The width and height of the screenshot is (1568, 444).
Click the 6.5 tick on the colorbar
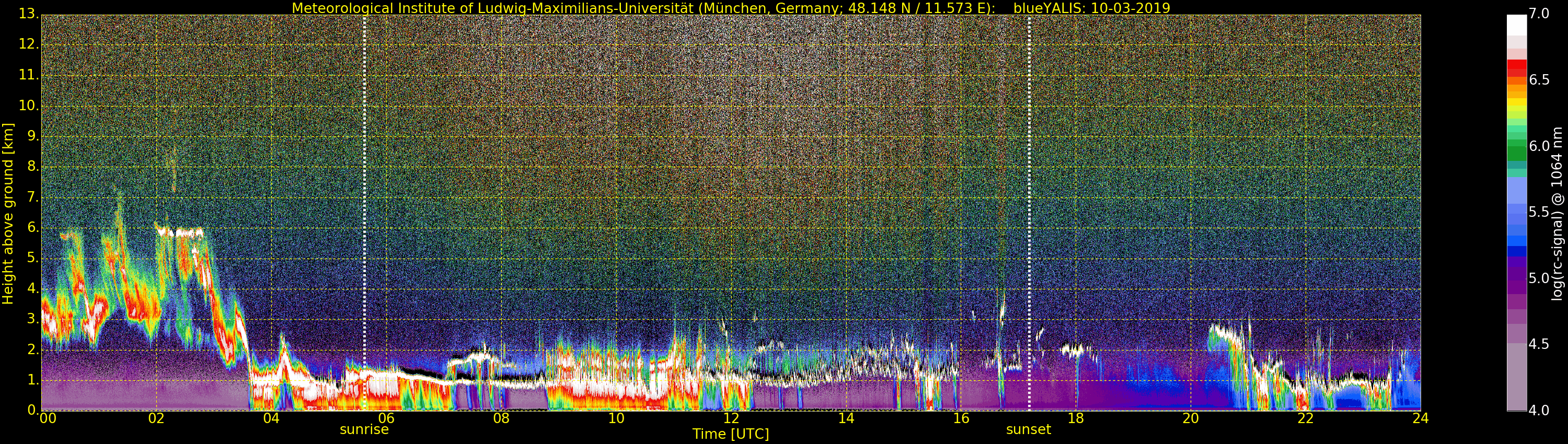coord(1539,80)
